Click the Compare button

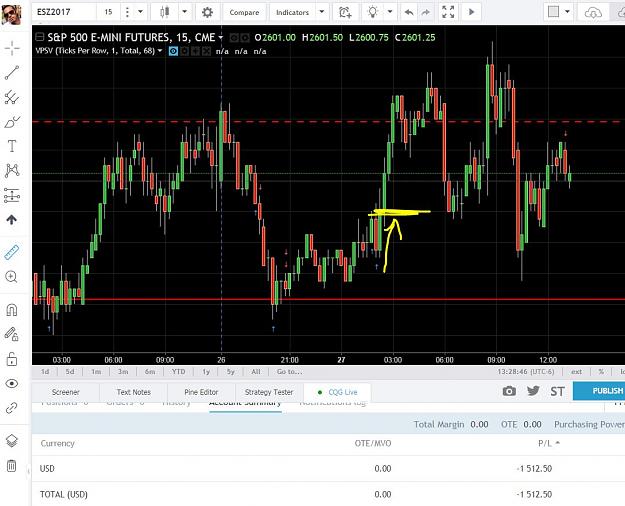tap(244, 12)
